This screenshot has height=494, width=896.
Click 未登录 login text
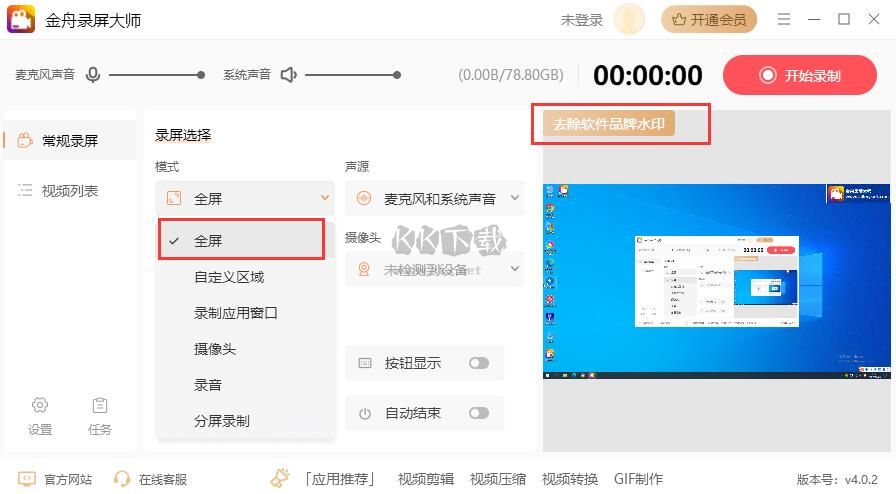(581, 20)
